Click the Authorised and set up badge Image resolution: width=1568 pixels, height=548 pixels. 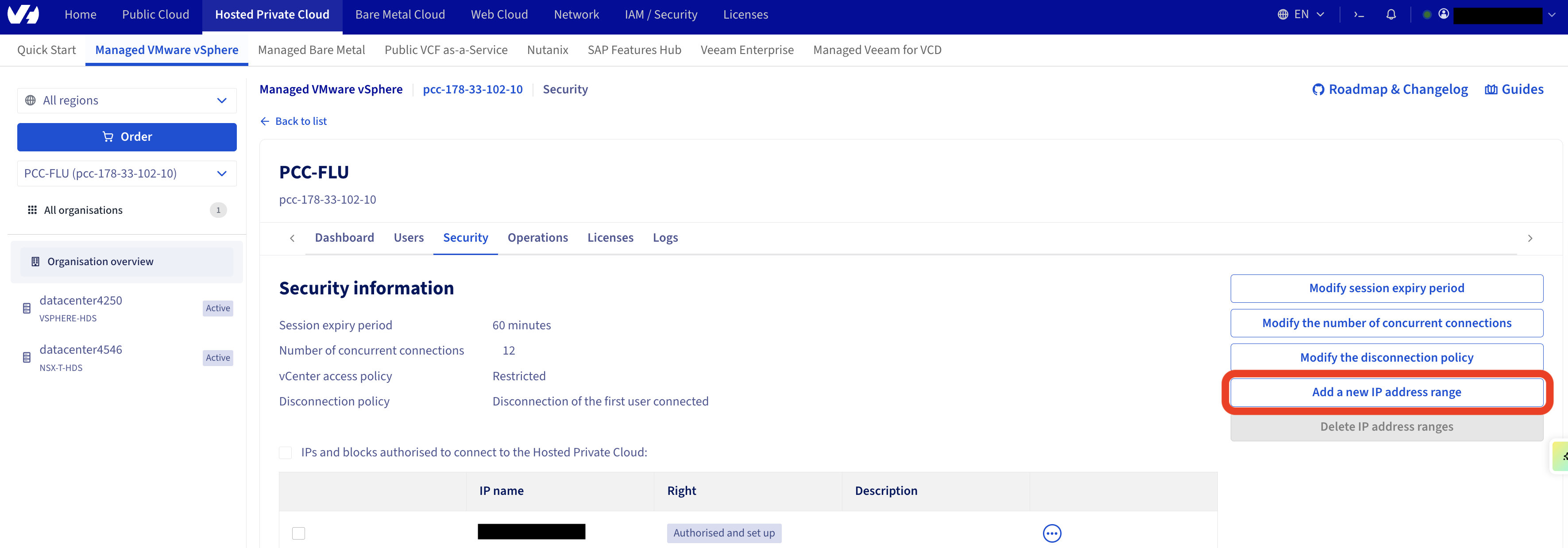click(x=724, y=533)
